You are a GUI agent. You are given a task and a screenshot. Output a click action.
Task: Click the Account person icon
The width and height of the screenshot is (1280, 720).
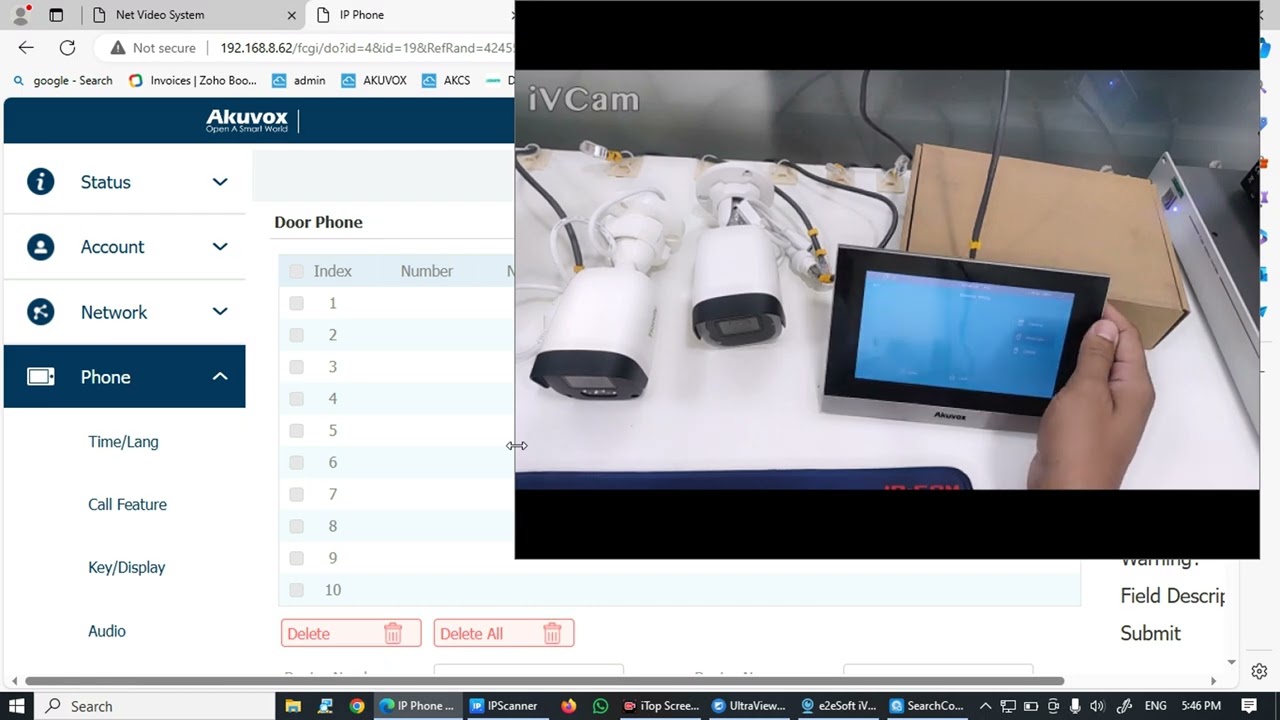tap(41, 247)
